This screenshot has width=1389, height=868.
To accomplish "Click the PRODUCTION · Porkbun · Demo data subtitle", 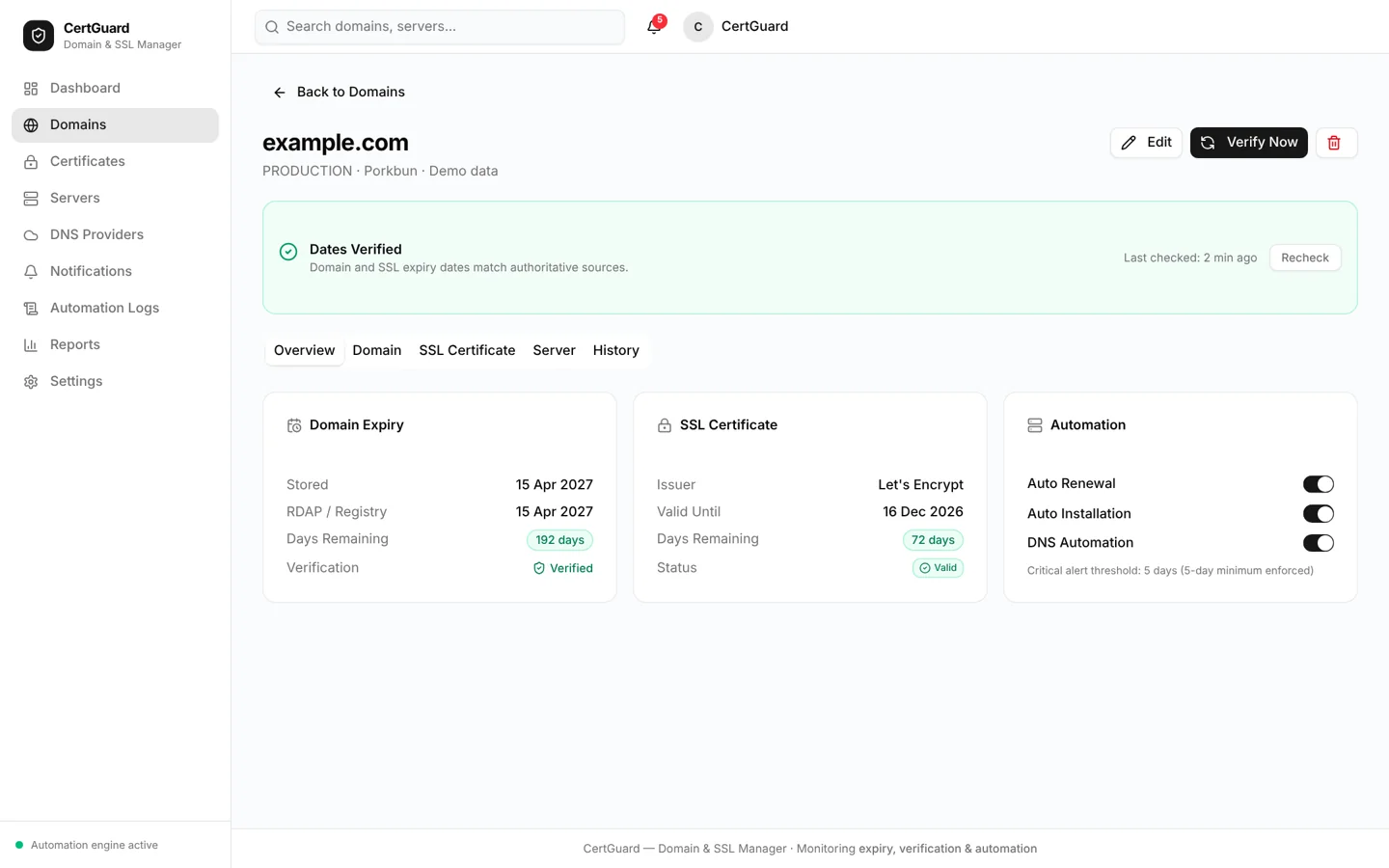I will point(380,172).
